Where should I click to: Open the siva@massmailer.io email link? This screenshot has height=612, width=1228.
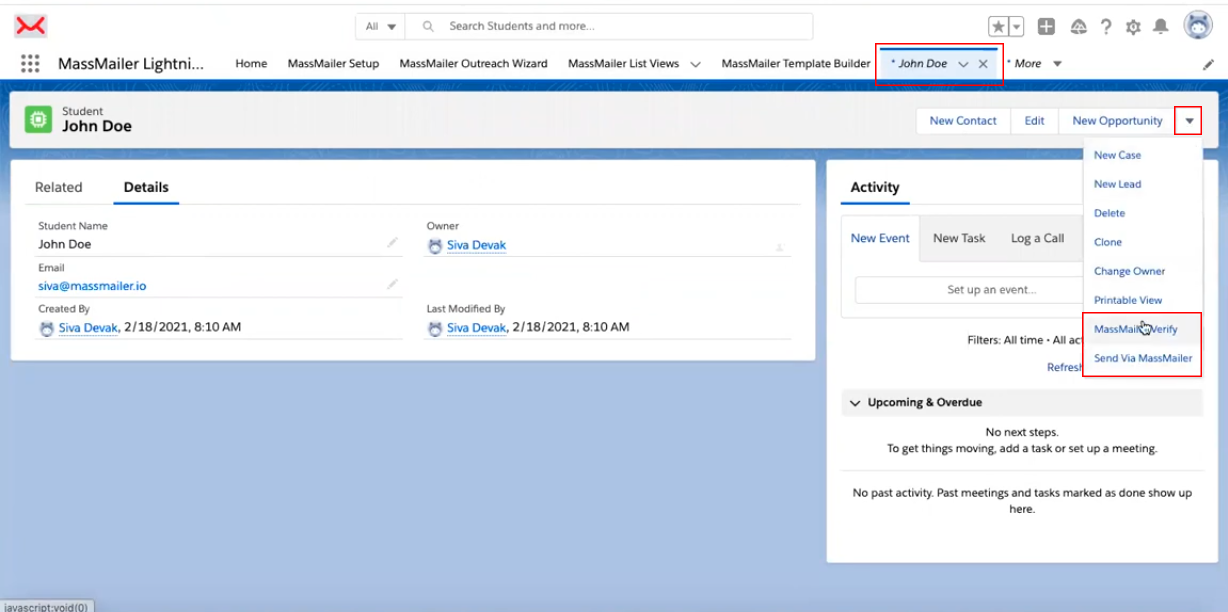(92, 286)
